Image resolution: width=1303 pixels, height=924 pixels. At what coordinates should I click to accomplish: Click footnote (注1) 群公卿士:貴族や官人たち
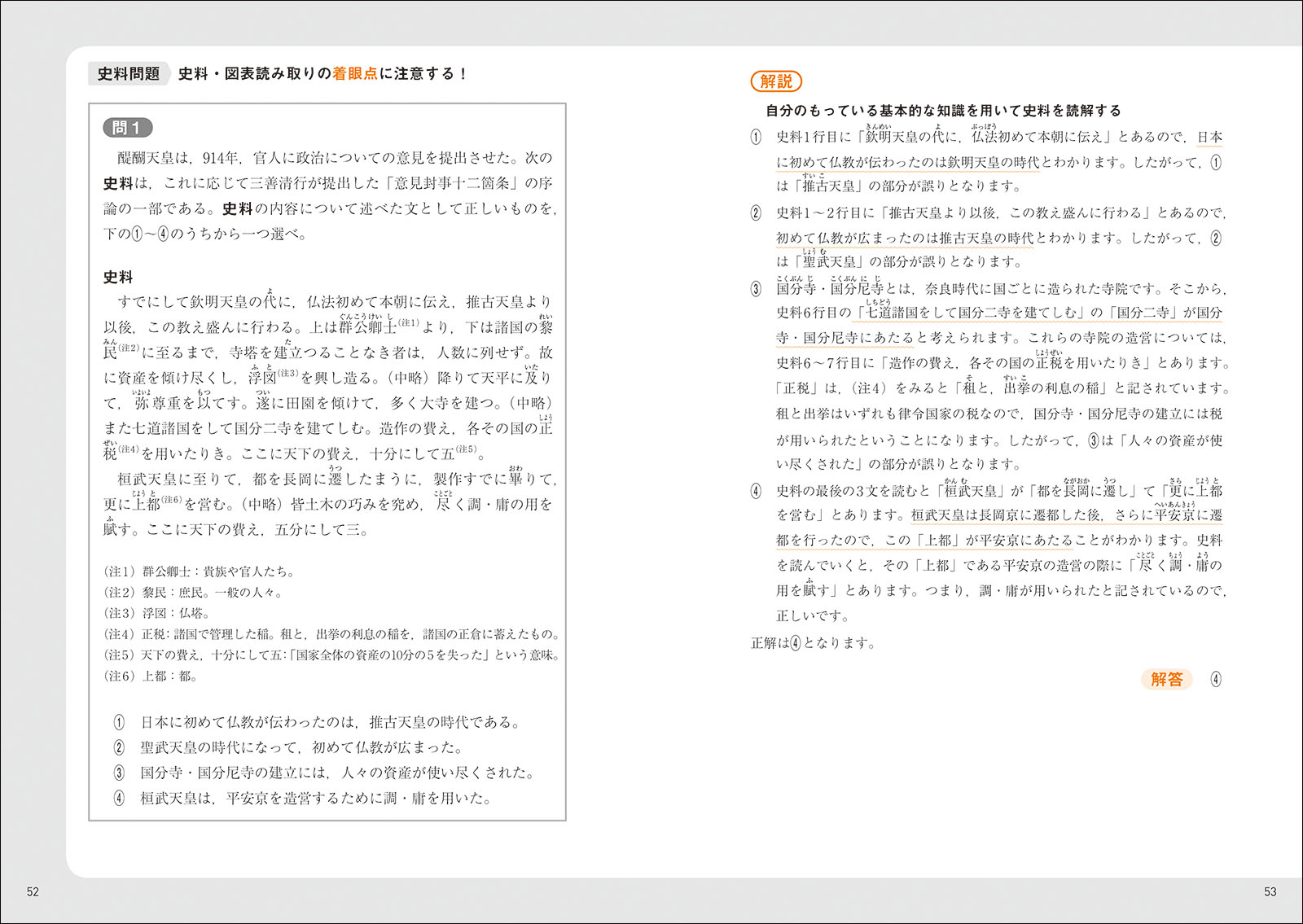[x=200, y=571]
